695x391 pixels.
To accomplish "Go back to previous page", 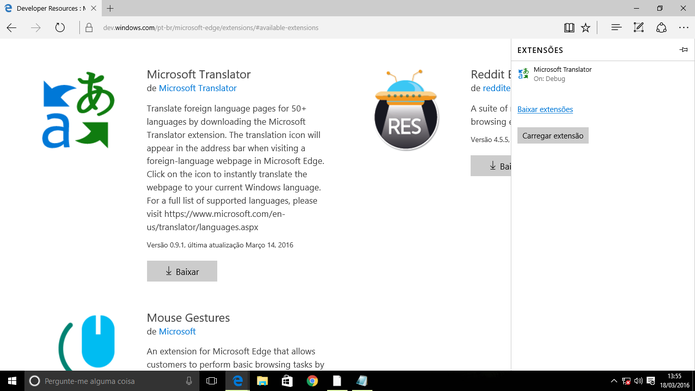I will (x=12, y=27).
